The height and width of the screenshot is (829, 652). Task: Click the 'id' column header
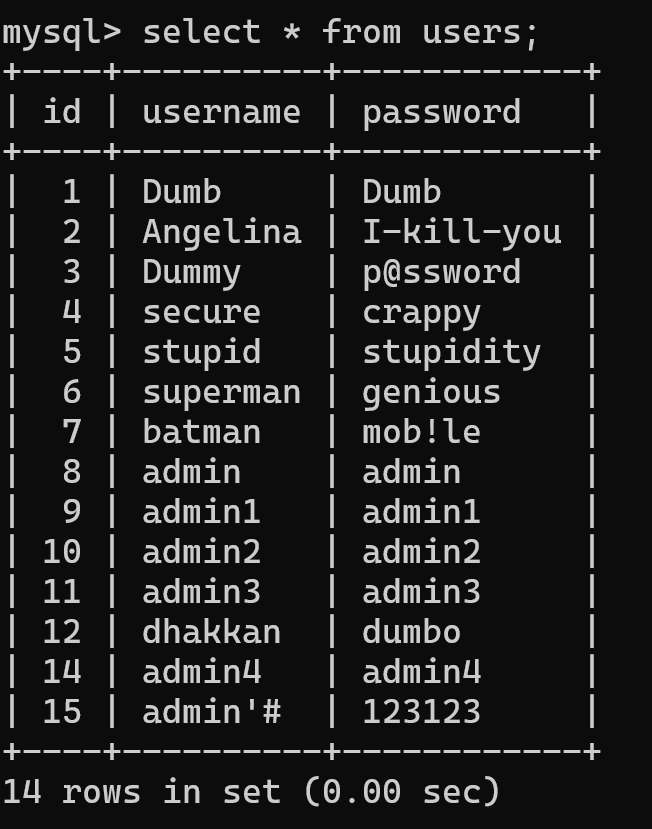click(62, 112)
